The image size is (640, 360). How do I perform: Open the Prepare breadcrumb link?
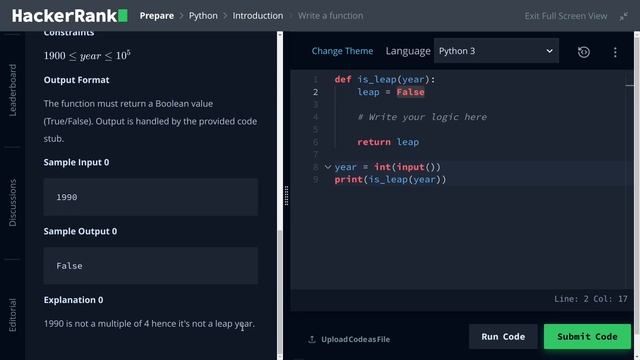(157, 16)
